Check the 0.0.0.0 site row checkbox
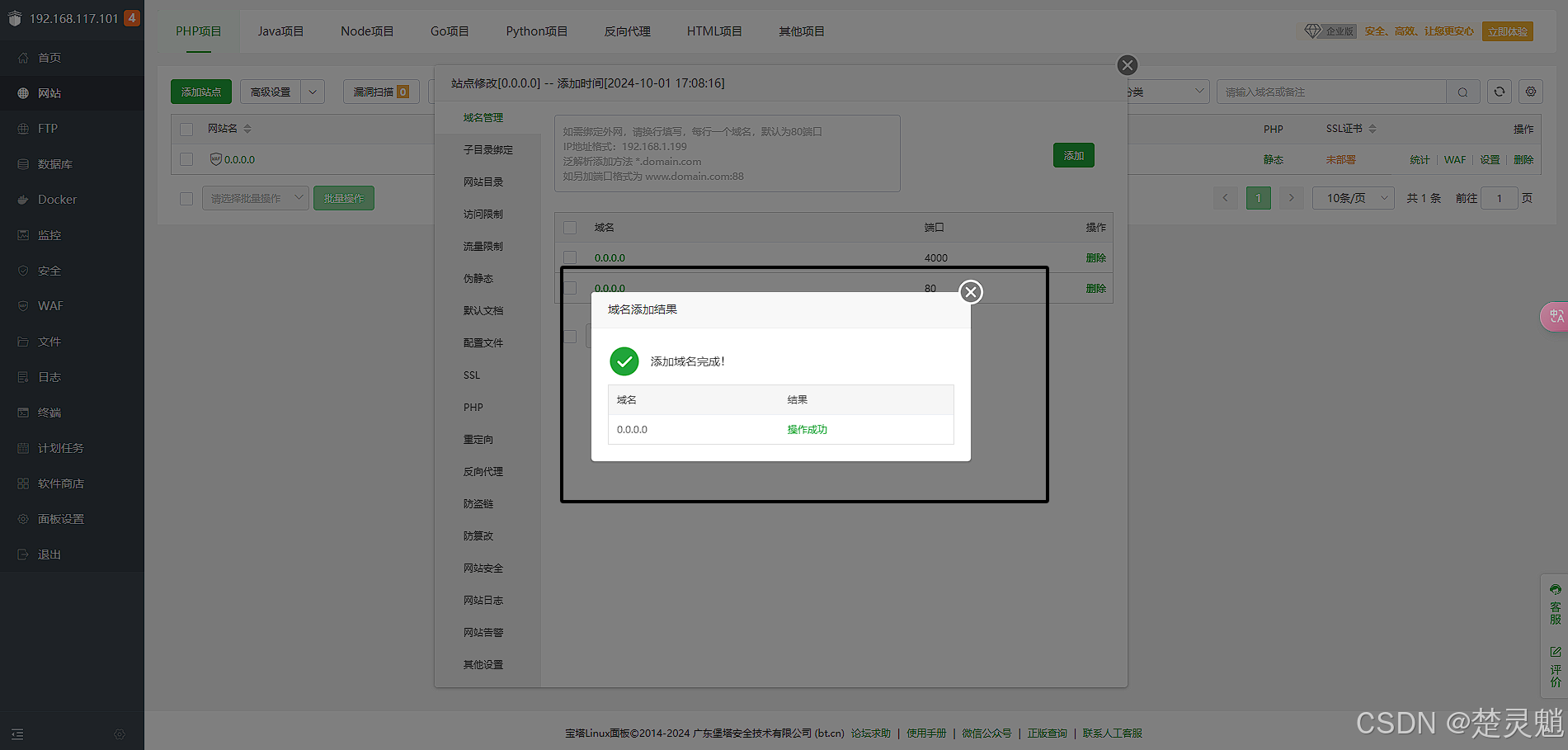 186,159
